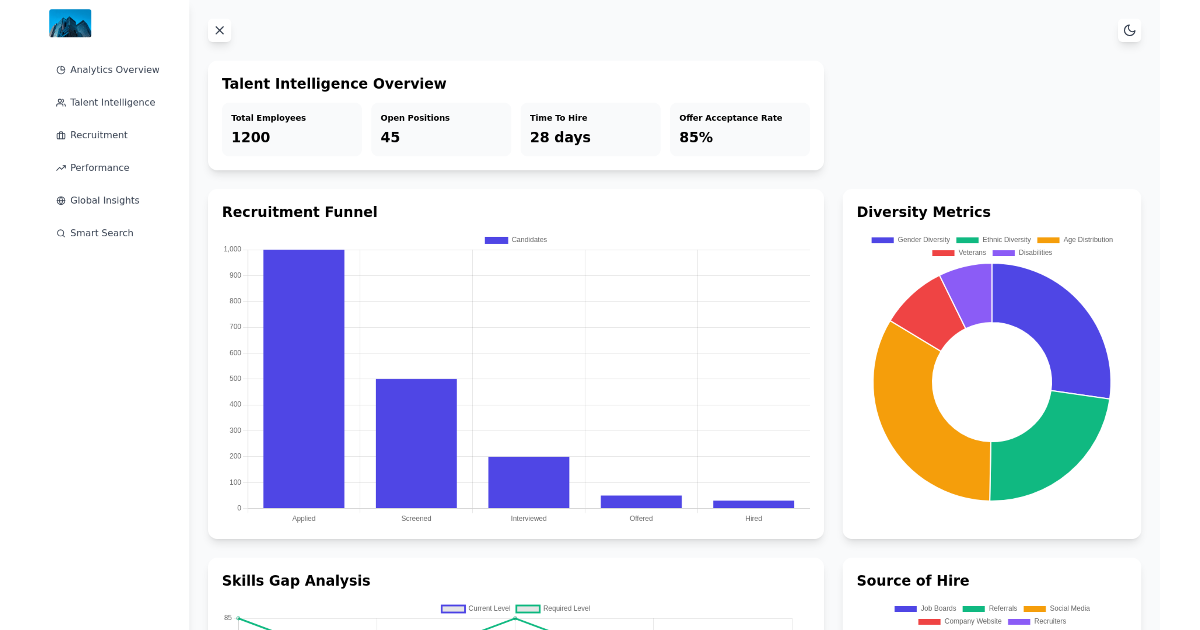Click the Offer Acceptance Rate card
This screenshot has height=630, width=1200.
click(739, 129)
